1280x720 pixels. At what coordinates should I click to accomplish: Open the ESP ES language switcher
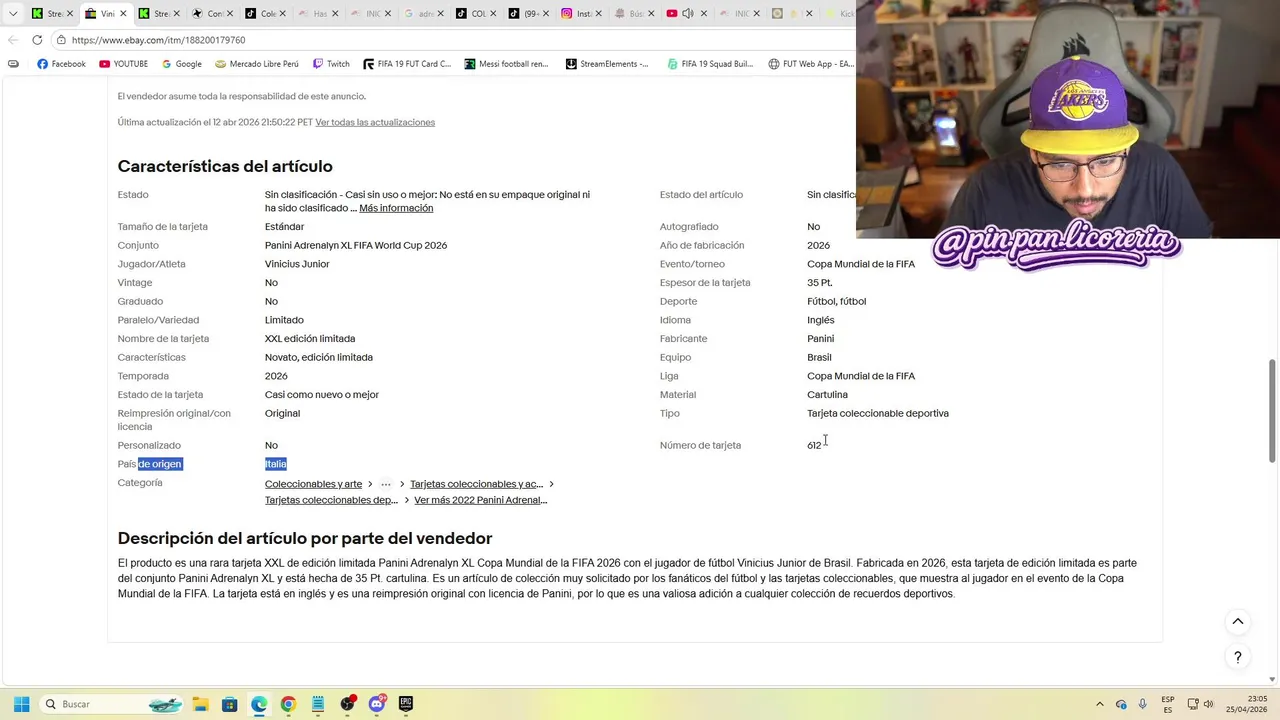tap(1168, 704)
